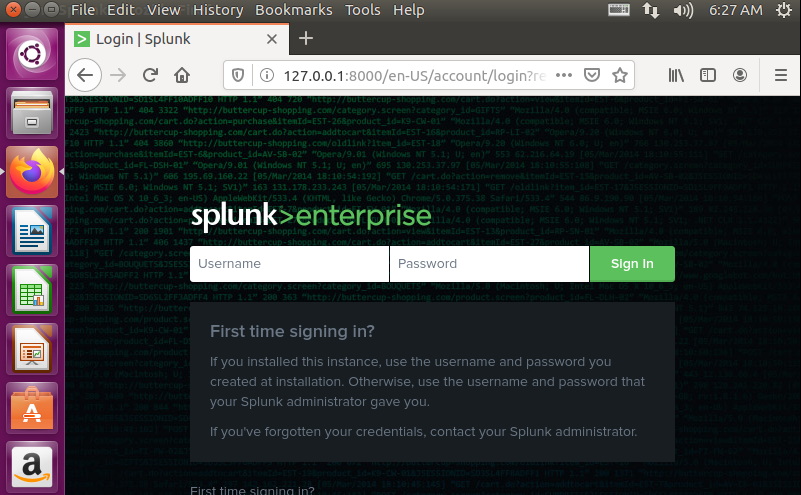Open the File menu
Image resolution: width=801 pixels, height=495 pixels.
point(83,10)
